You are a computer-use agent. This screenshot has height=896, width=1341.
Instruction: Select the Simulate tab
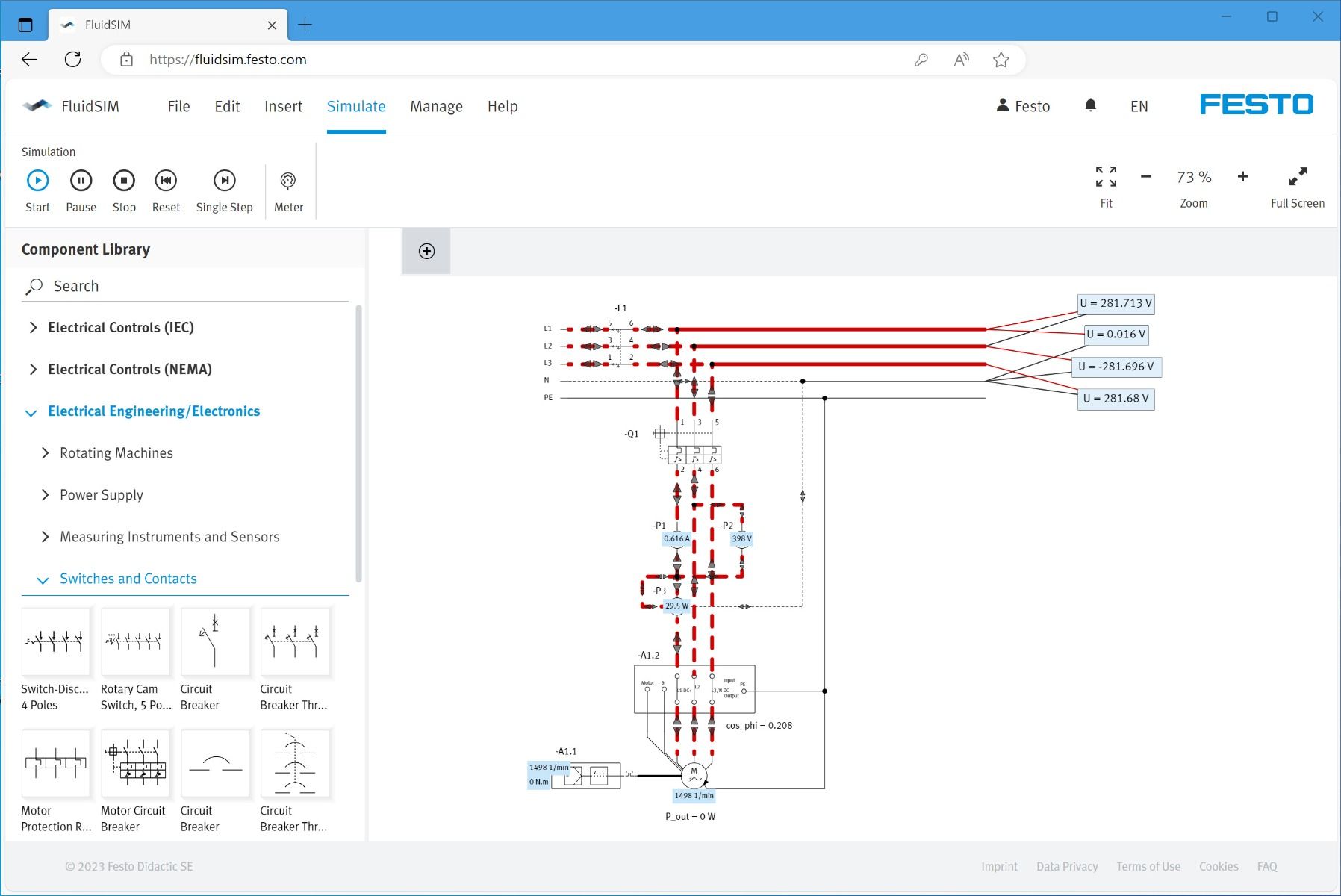356,106
